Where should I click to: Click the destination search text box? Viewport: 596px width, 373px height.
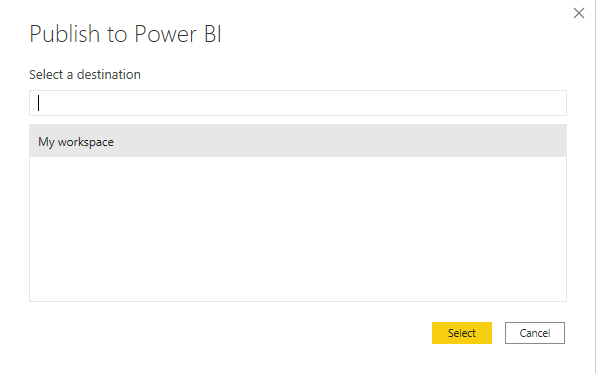pos(298,103)
